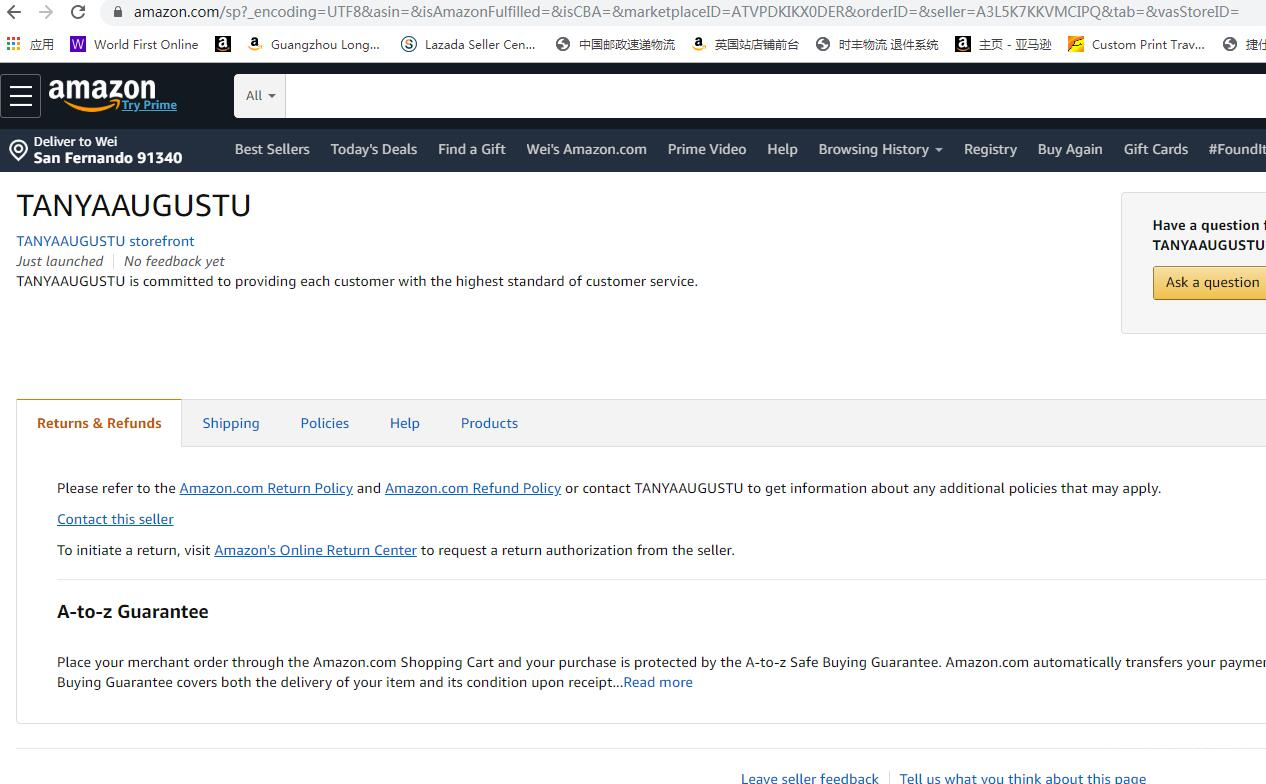1266x784 pixels.
Task: Click Tell us what you think link
Action: [1022, 778]
